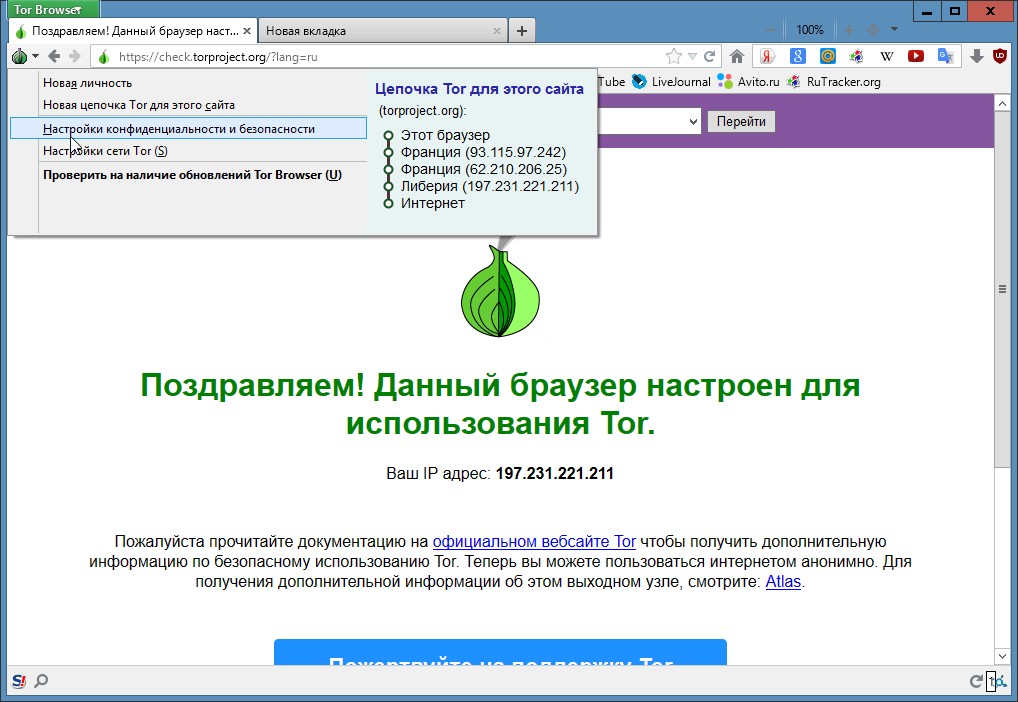Close the Новая вкладка tab
The height and width of the screenshot is (702, 1018).
coord(497,31)
